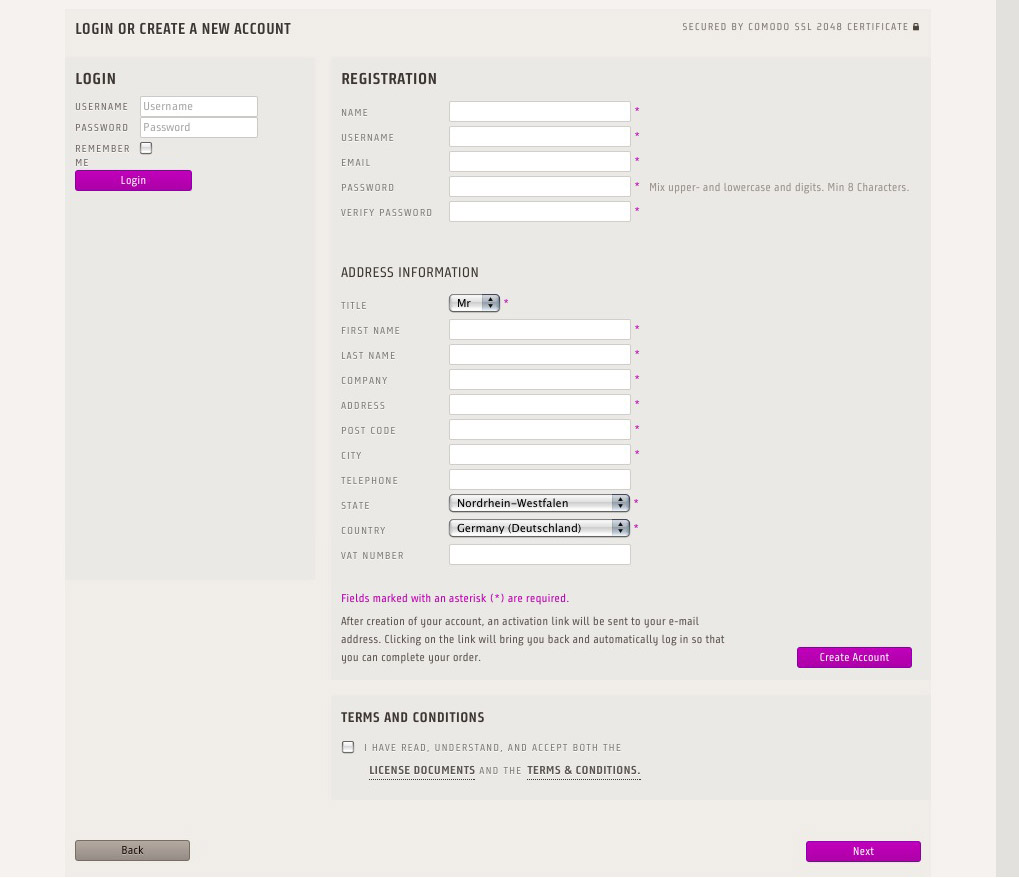Click the VAT Number field

[x=540, y=555]
